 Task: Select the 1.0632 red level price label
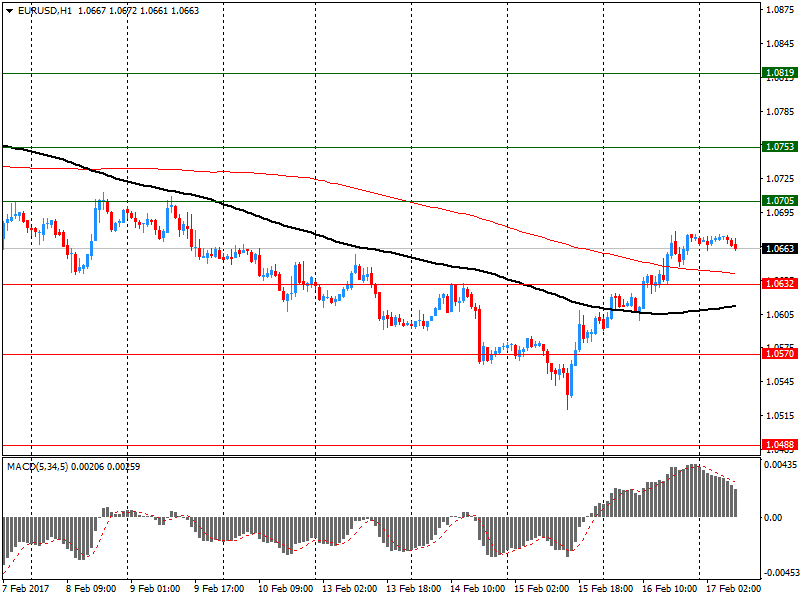tap(780, 284)
